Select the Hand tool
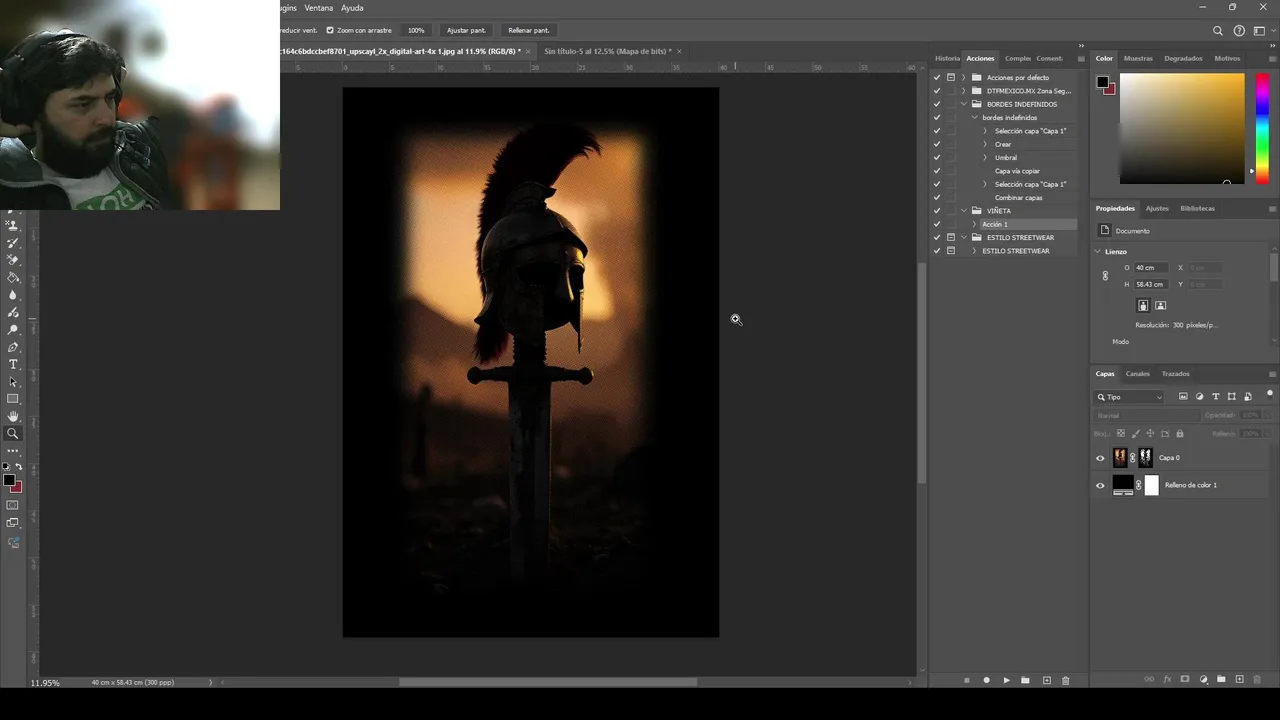Image resolution: width=1280 pixels, height=720 pixels. pos(13,416)
